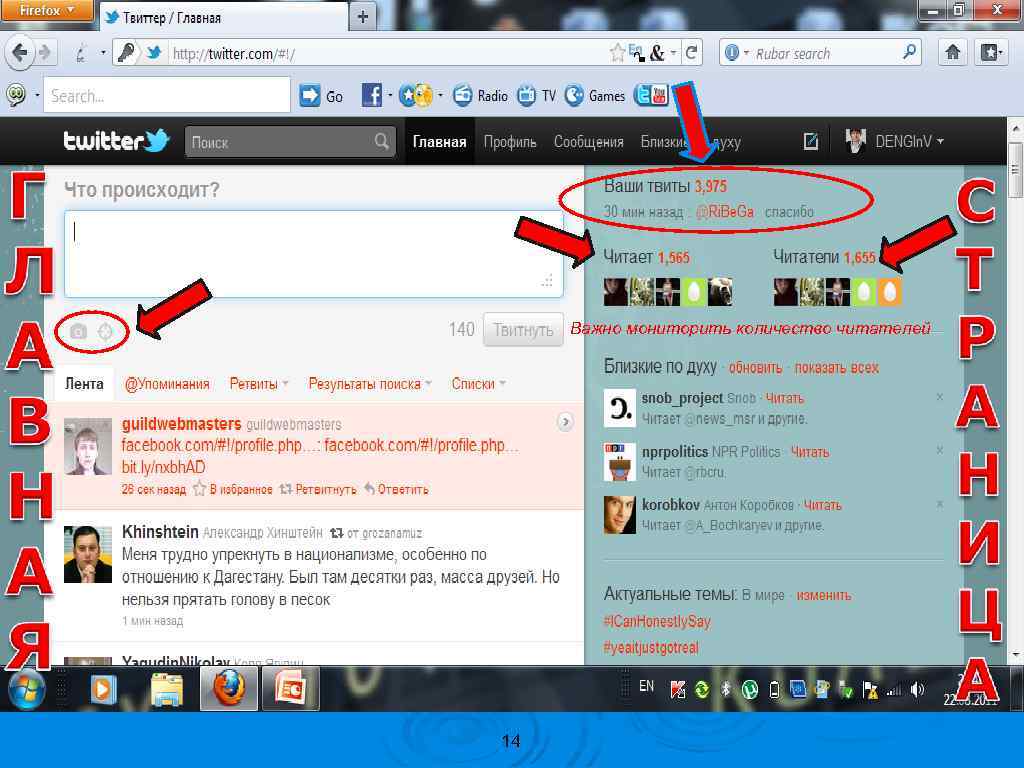Retweet the guildwebmasters tweet
The width and height of the screenshot is (1024, 768).
point(318,489)
